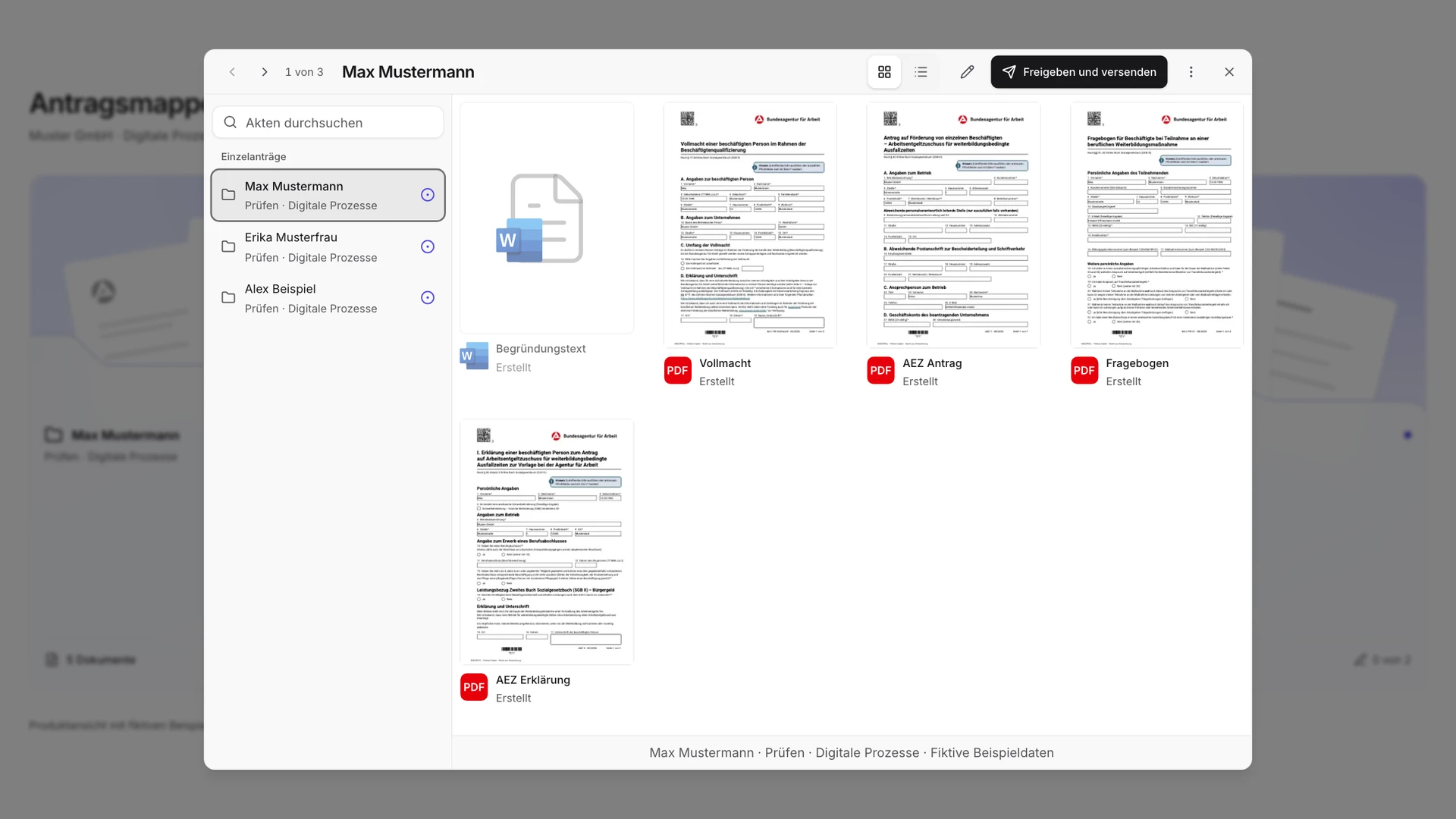1456x819 pixels.
Task: Open the Vollmacht document thumbnail
Action: (x=750, y=225)
